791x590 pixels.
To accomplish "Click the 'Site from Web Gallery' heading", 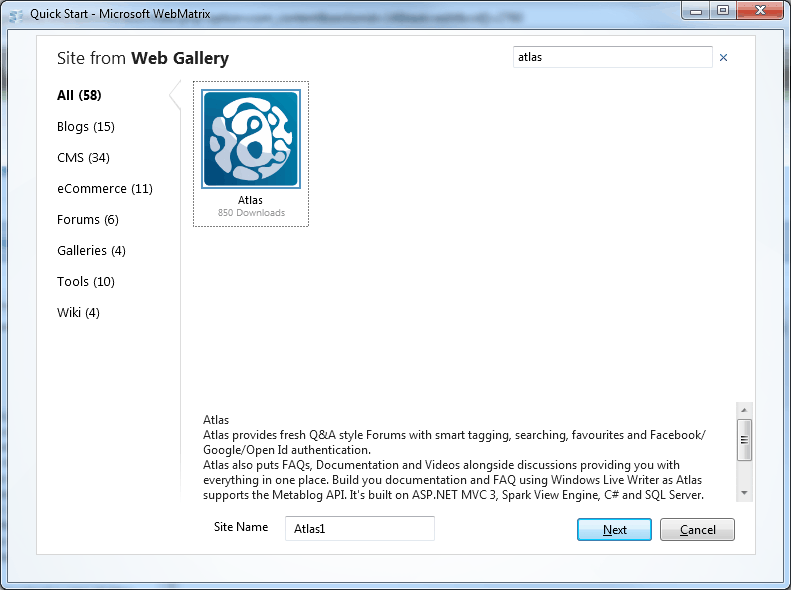I will (x=143, y=58).
